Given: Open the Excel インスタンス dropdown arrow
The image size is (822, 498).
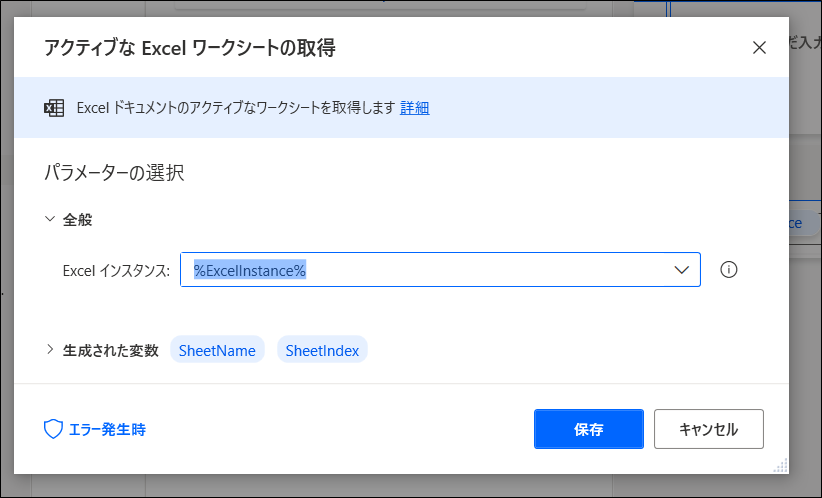Looking at the screenshot, I should 682,270.
